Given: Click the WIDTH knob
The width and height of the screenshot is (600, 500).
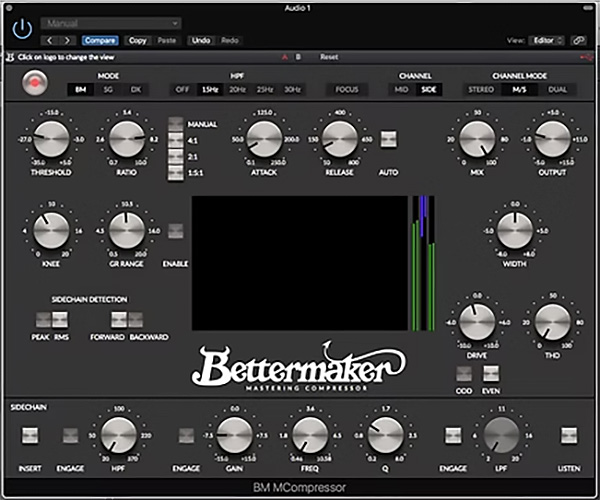Looking at the screenshot, I should click(x=515, y=231).
